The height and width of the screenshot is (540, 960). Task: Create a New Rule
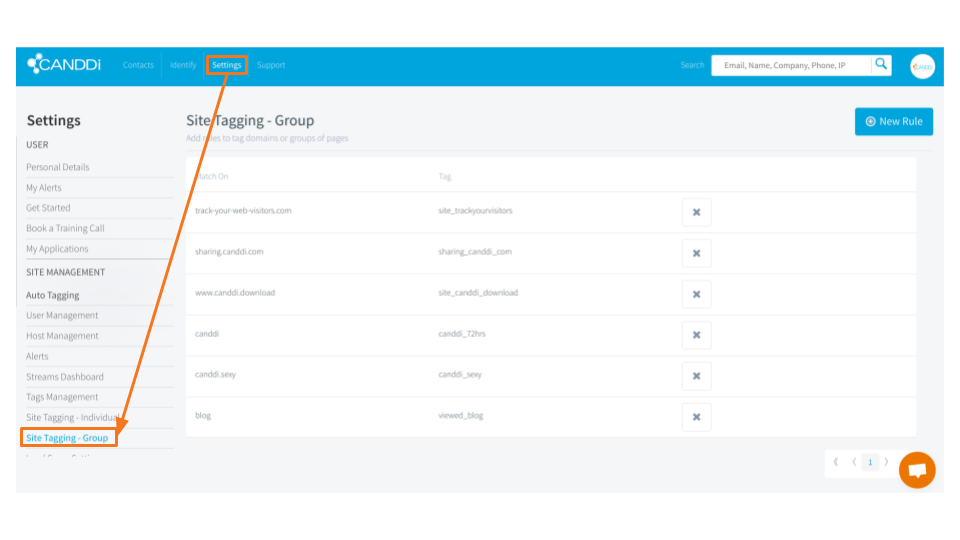coord(893,121)
